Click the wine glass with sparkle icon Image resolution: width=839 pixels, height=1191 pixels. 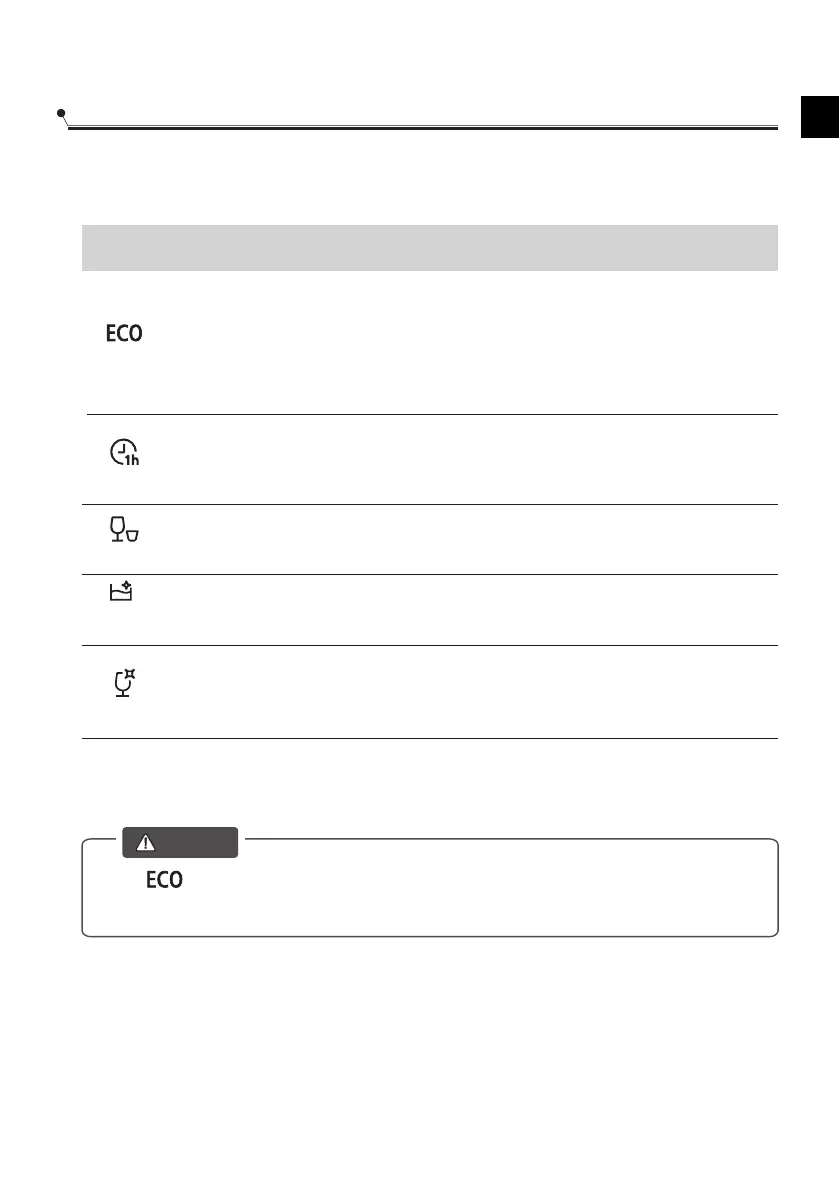125,683
